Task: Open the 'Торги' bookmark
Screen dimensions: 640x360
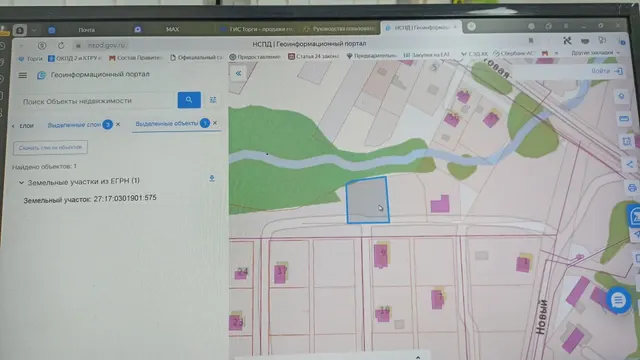Action: point(31,59)
